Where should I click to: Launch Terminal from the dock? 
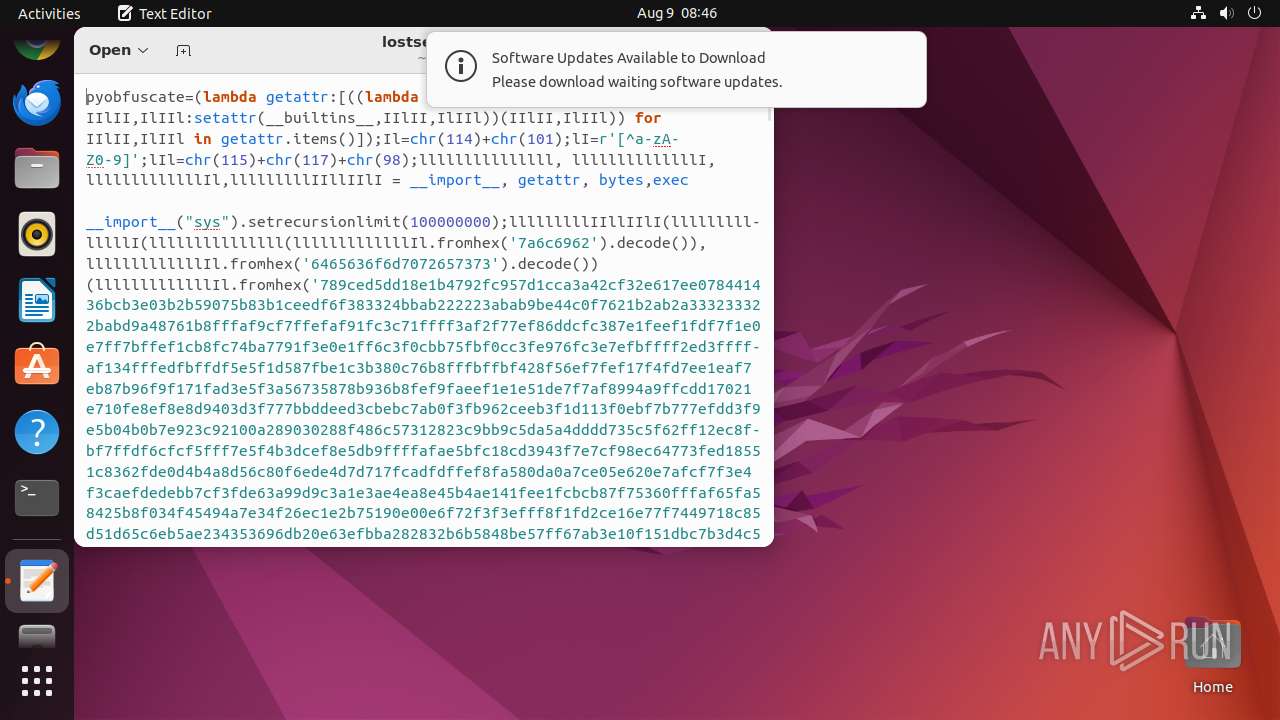37,497
